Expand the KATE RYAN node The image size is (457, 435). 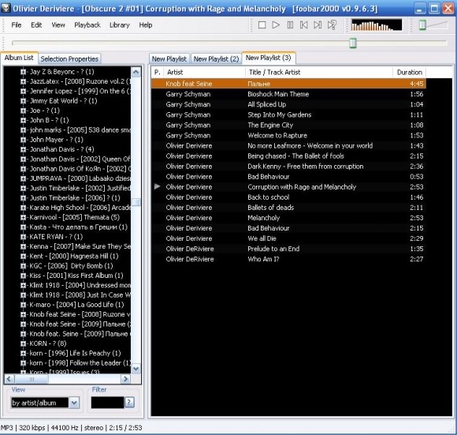coord(23,237)
